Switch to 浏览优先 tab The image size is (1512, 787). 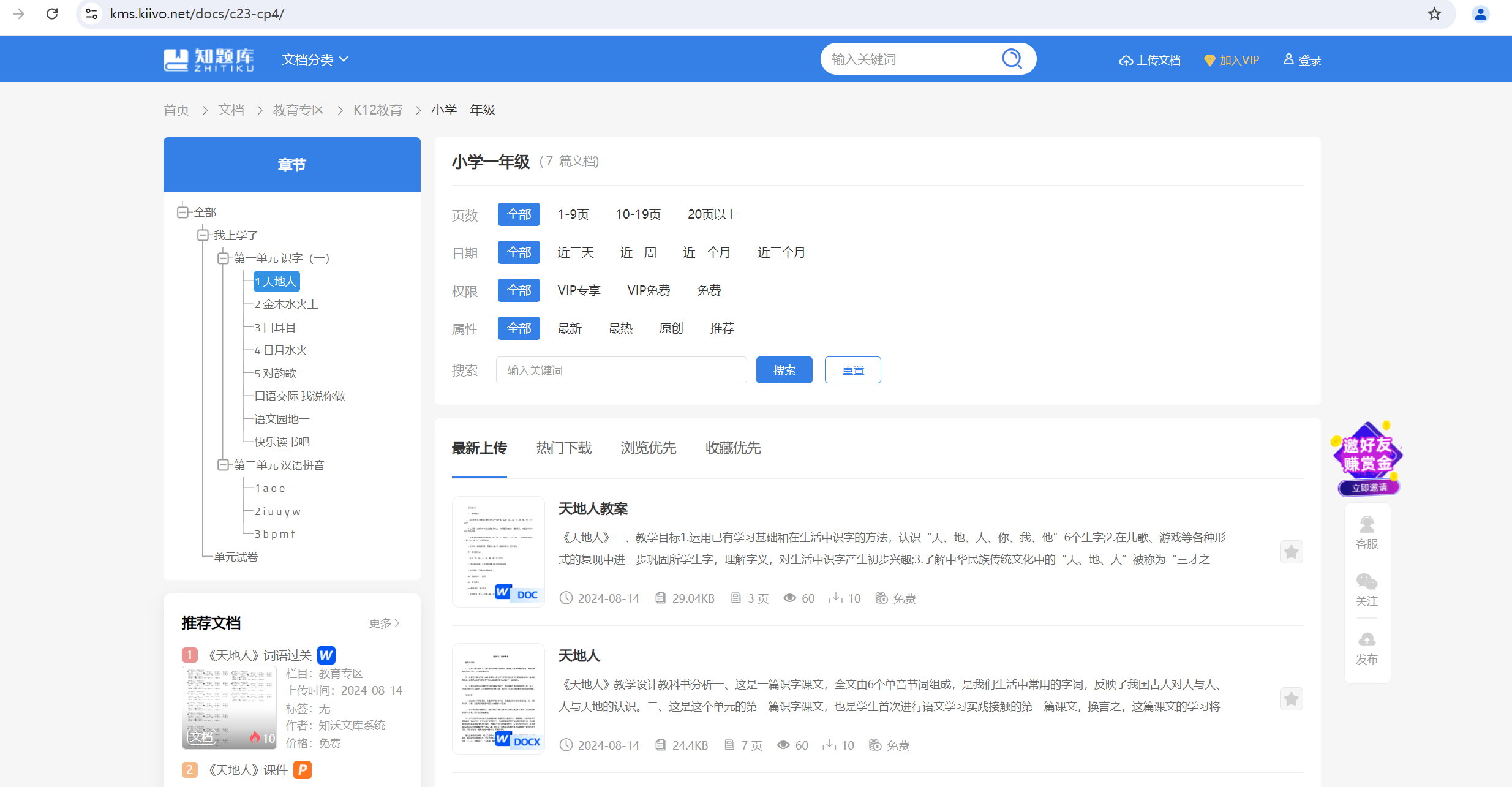point(649,448)
